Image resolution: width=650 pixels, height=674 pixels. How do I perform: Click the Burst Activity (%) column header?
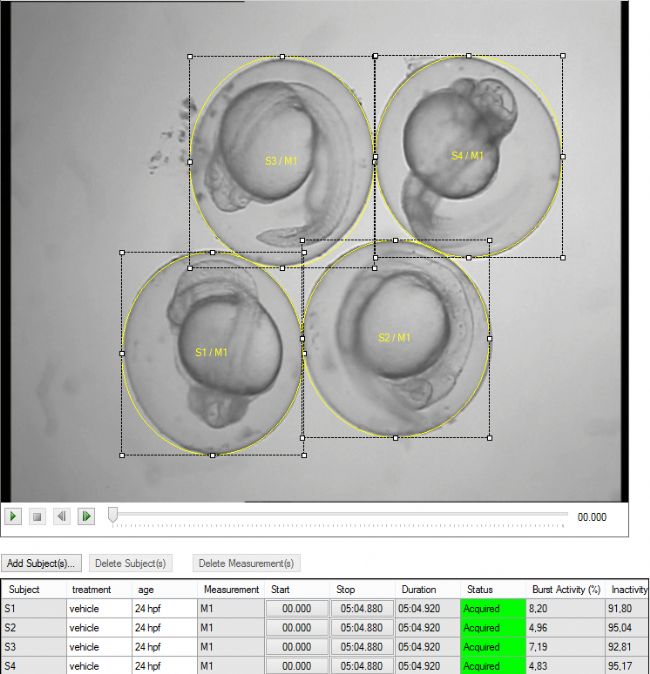[565, 590]
